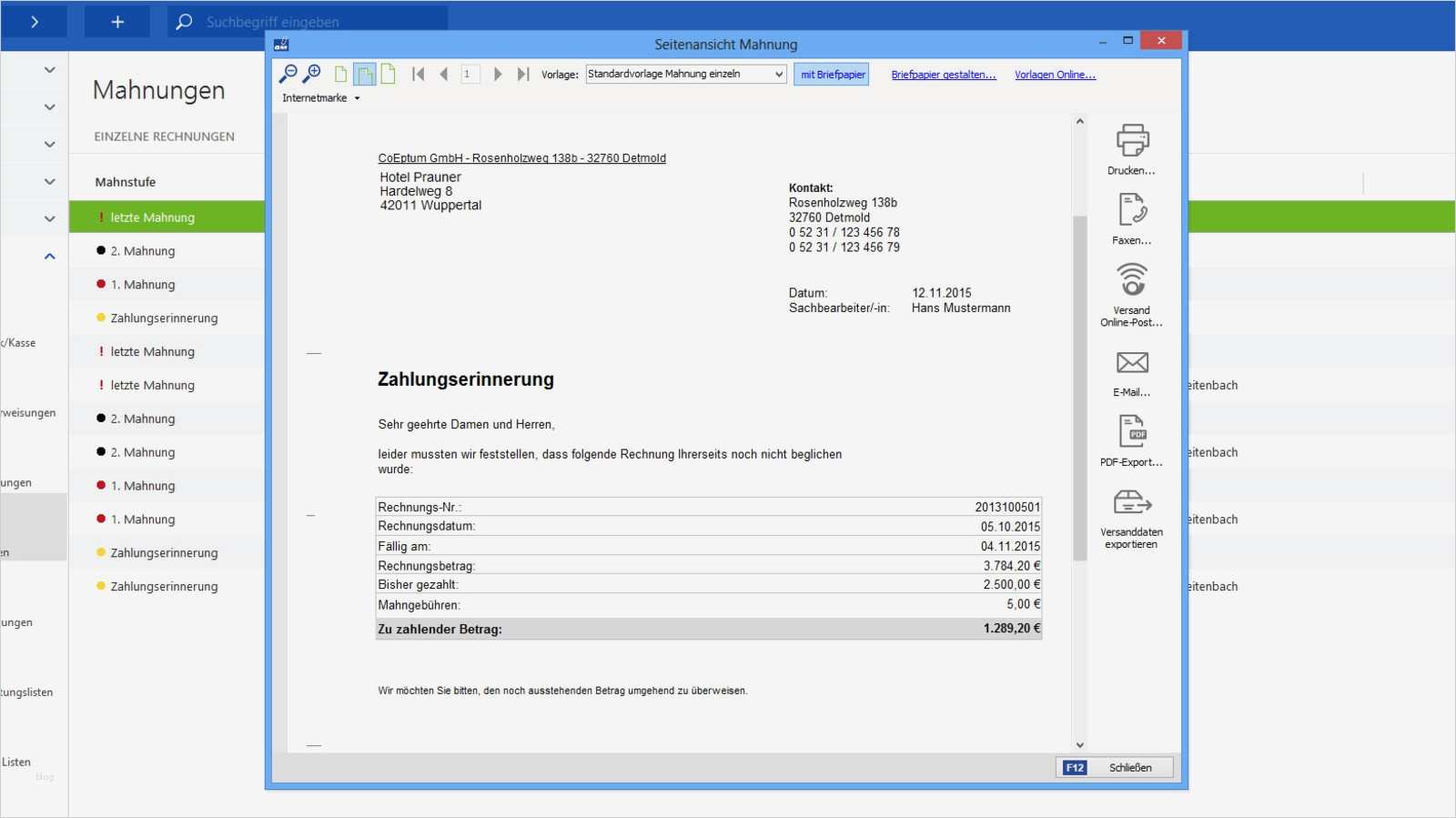Click the plus button in the blue header
1456x818 pixels.
[x=117, y=22]
